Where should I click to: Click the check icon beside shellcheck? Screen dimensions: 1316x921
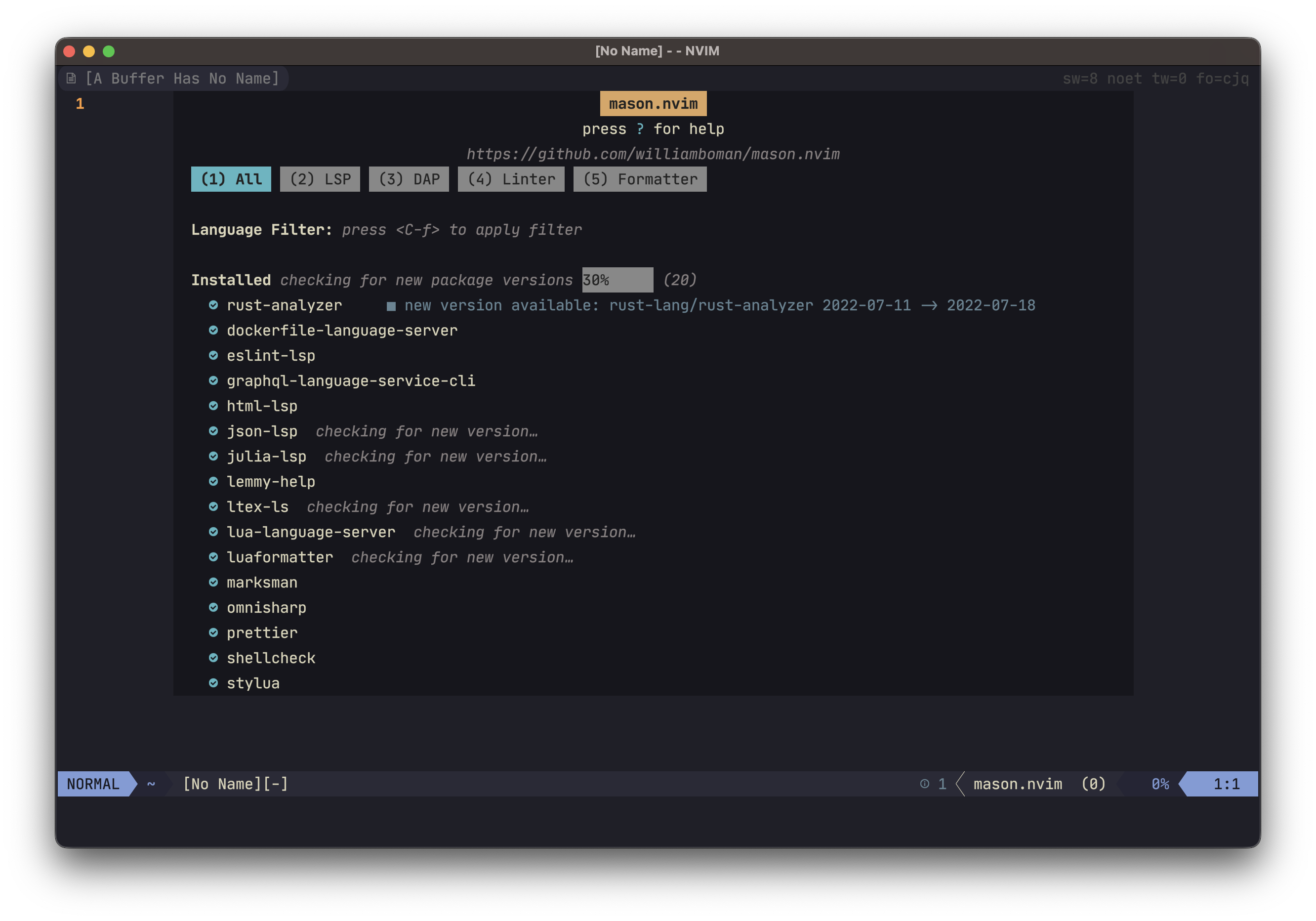click(213, 658)
